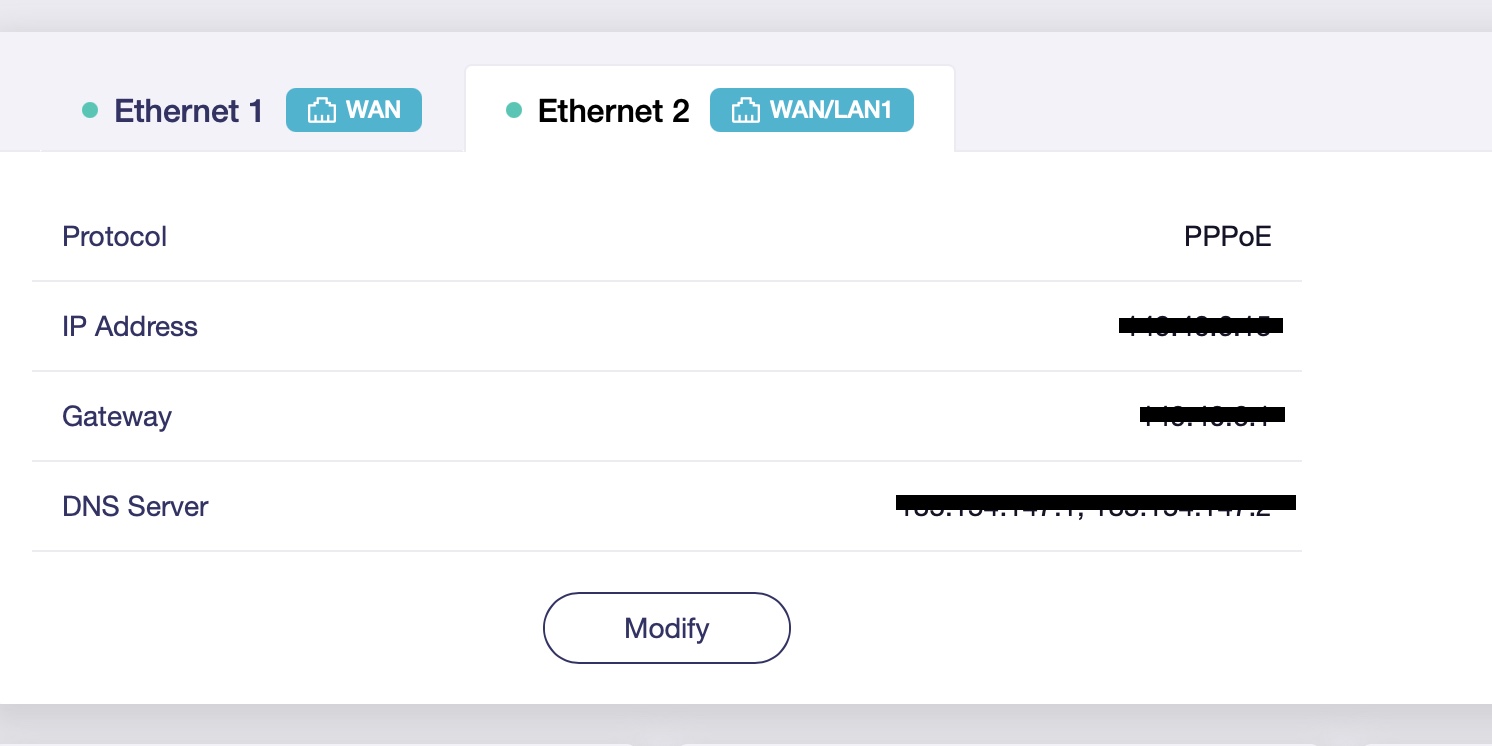The image size is (1492, 746).
Task: Click the Protocol row label
Action: coord(114,237)
